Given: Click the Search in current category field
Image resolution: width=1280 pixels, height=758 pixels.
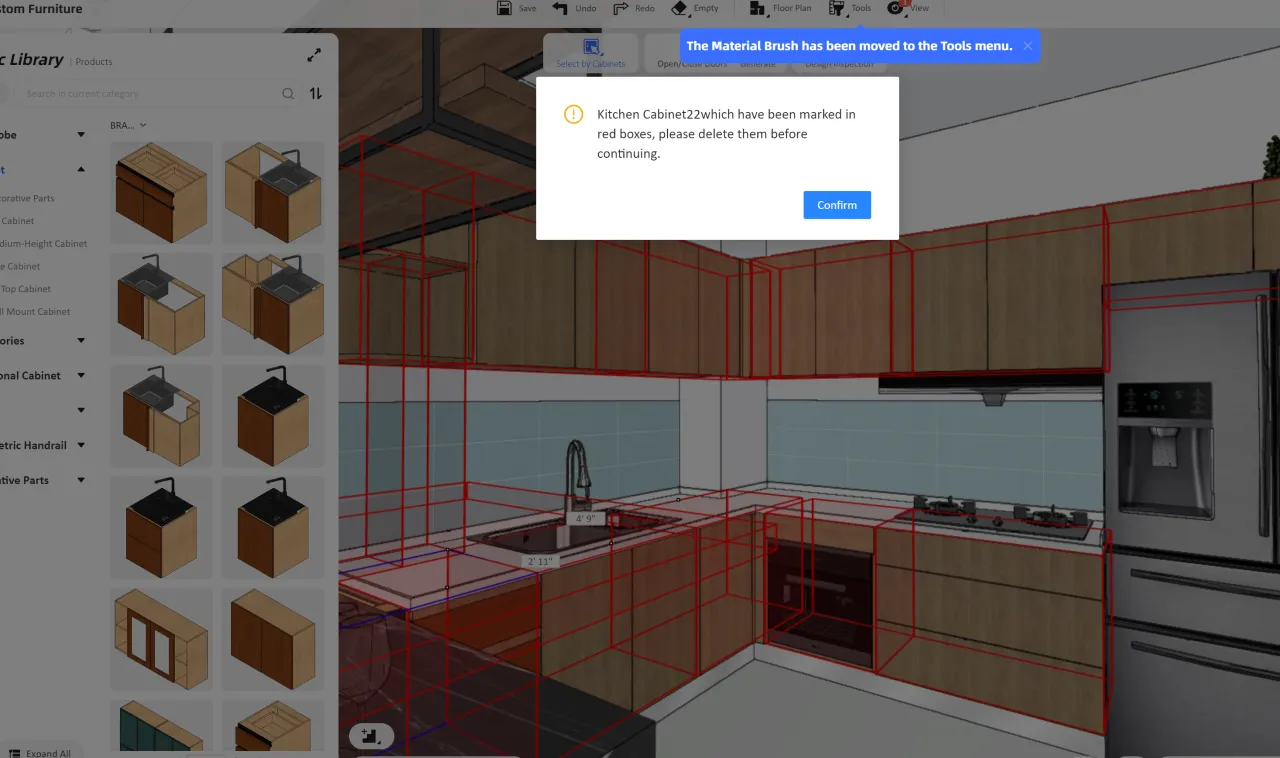Looking at the screenshot, I should [x=150, y=94].
